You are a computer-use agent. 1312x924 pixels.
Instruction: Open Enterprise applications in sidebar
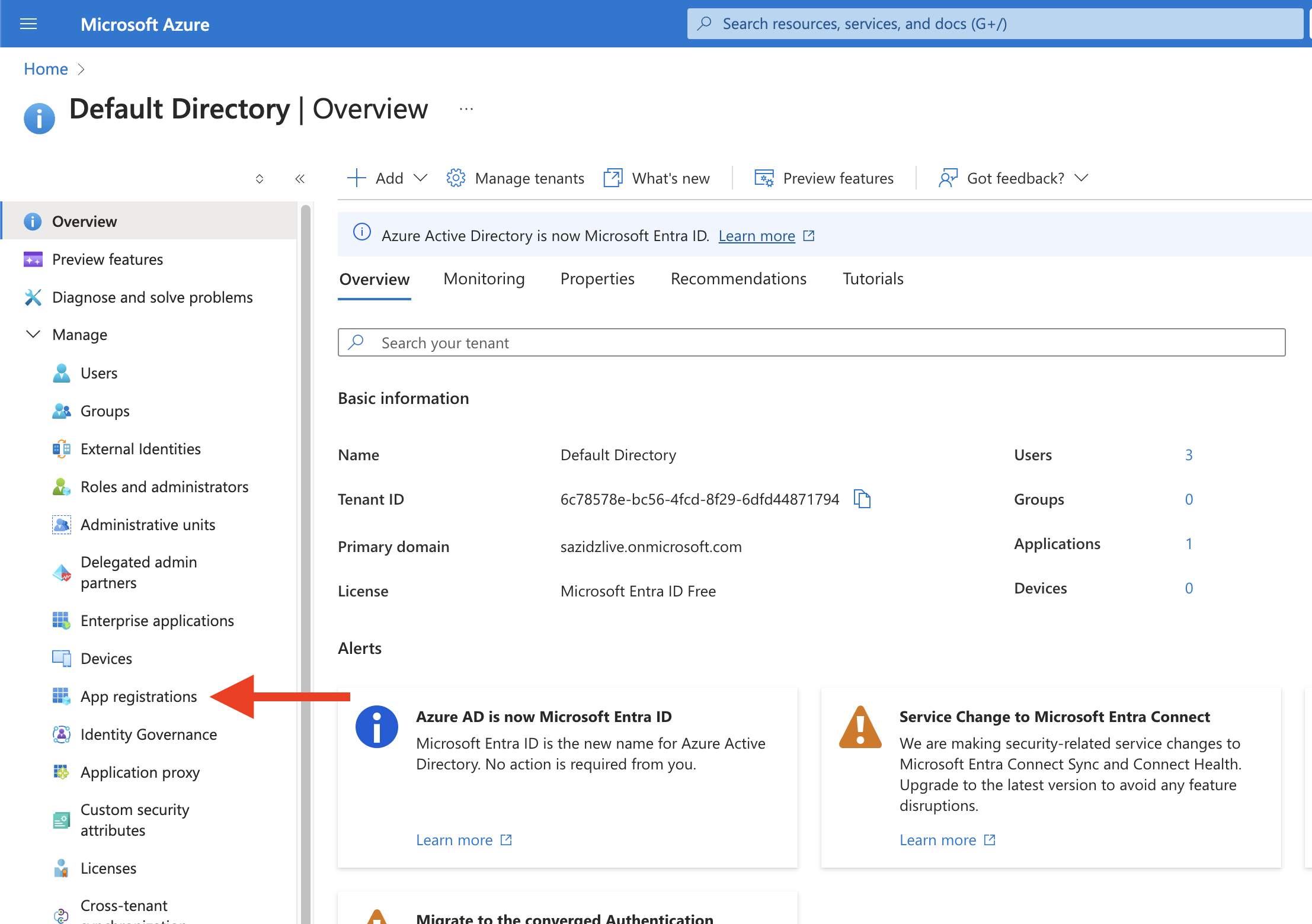click(157, 621)
